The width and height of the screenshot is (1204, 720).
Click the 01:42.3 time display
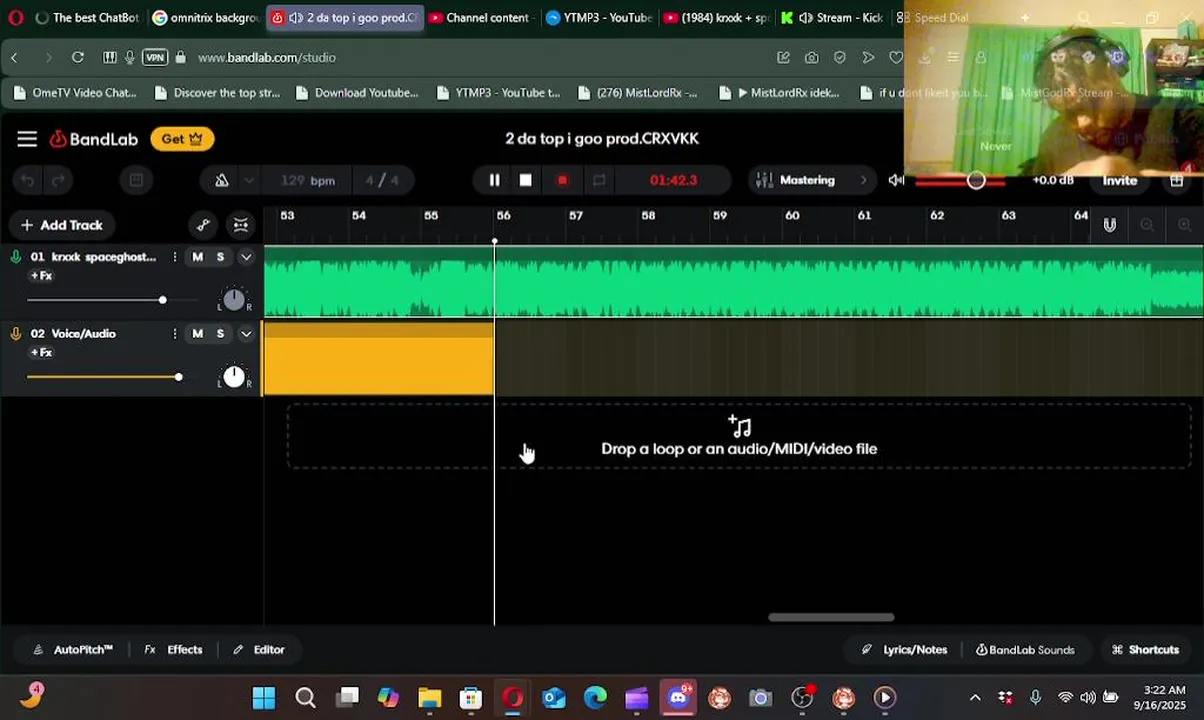673,180
